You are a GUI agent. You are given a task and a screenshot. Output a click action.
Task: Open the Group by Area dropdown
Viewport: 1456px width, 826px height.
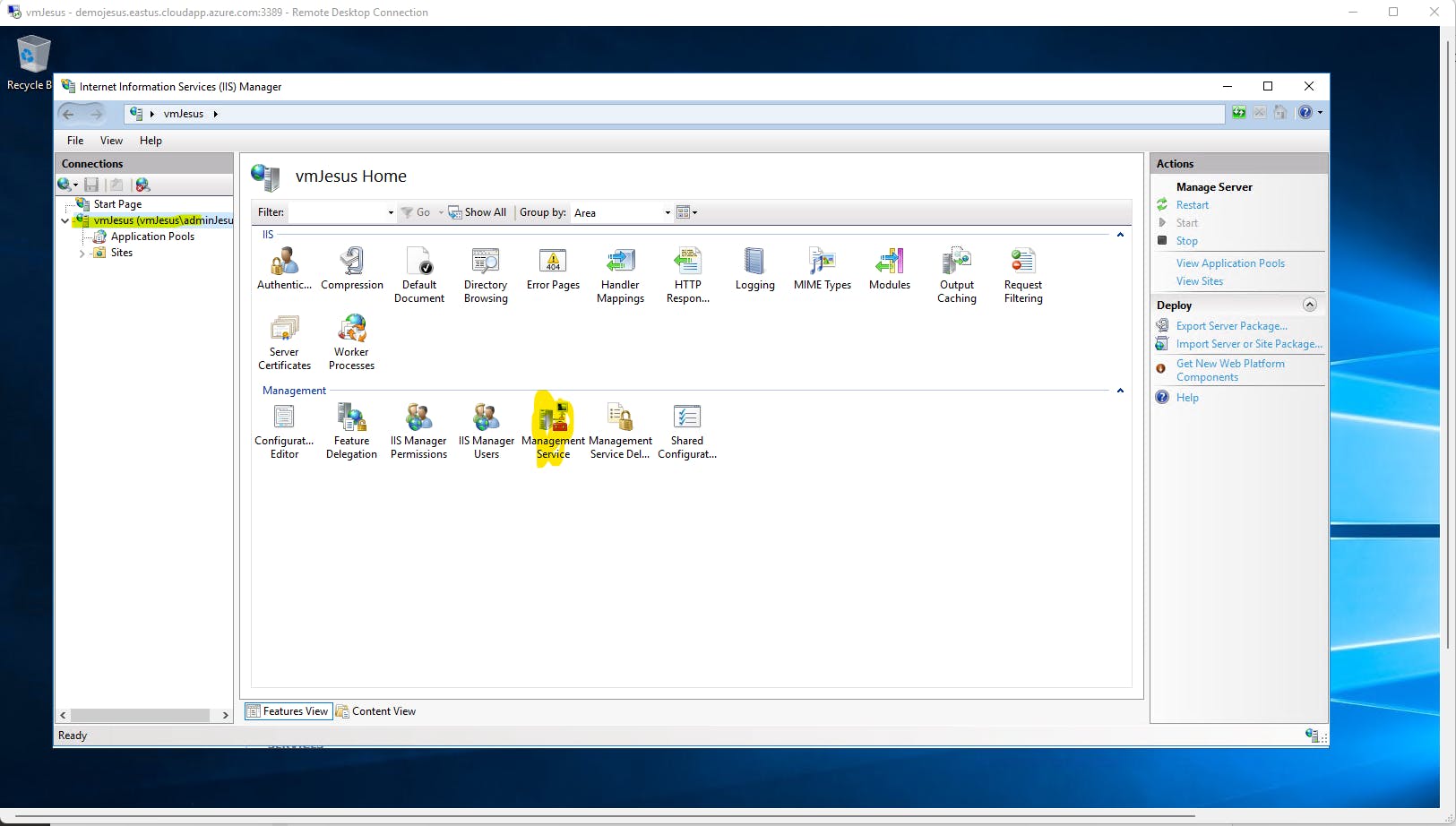(668, 213)
